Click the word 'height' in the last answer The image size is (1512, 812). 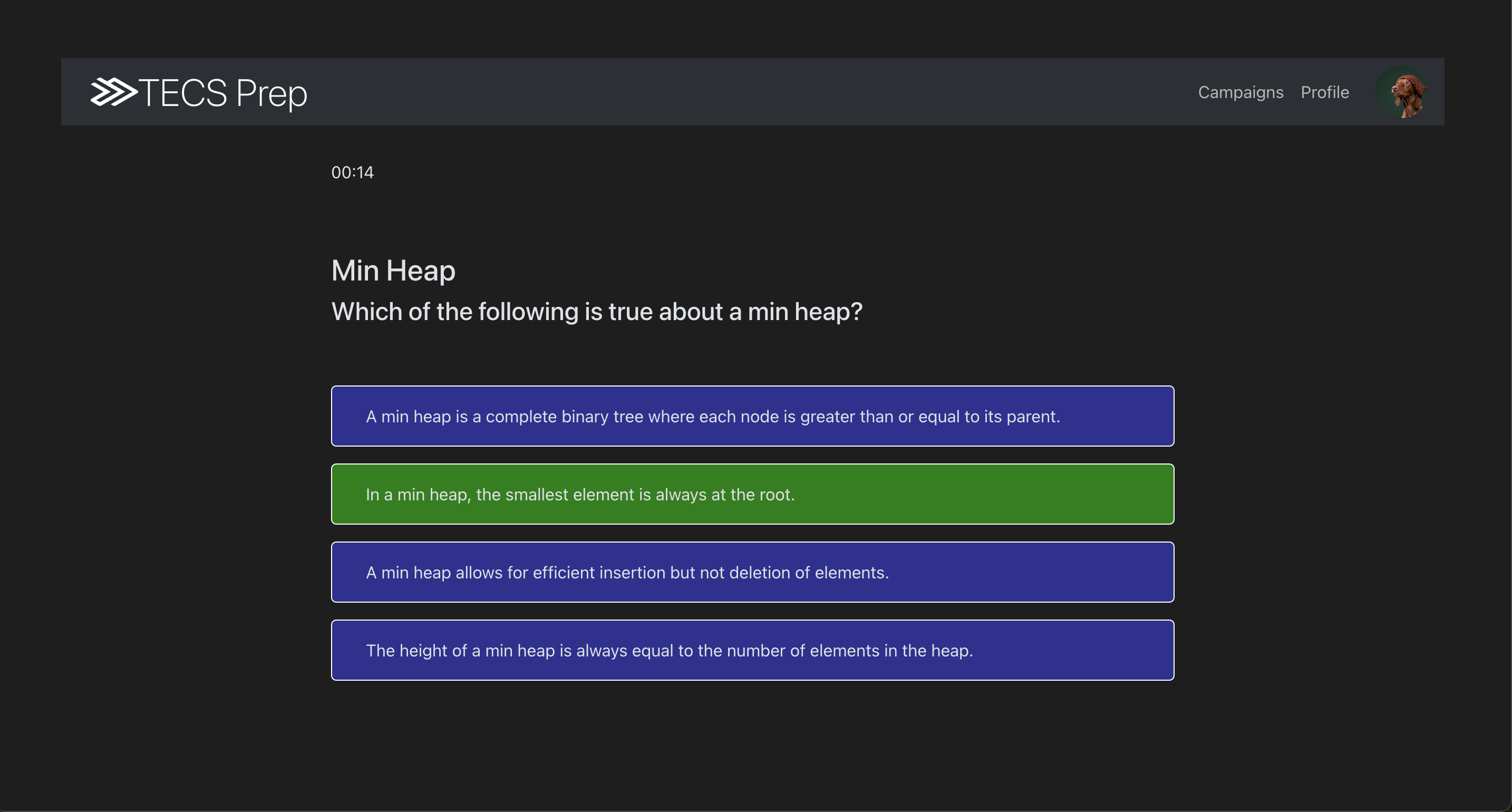(x=423, y=651)
